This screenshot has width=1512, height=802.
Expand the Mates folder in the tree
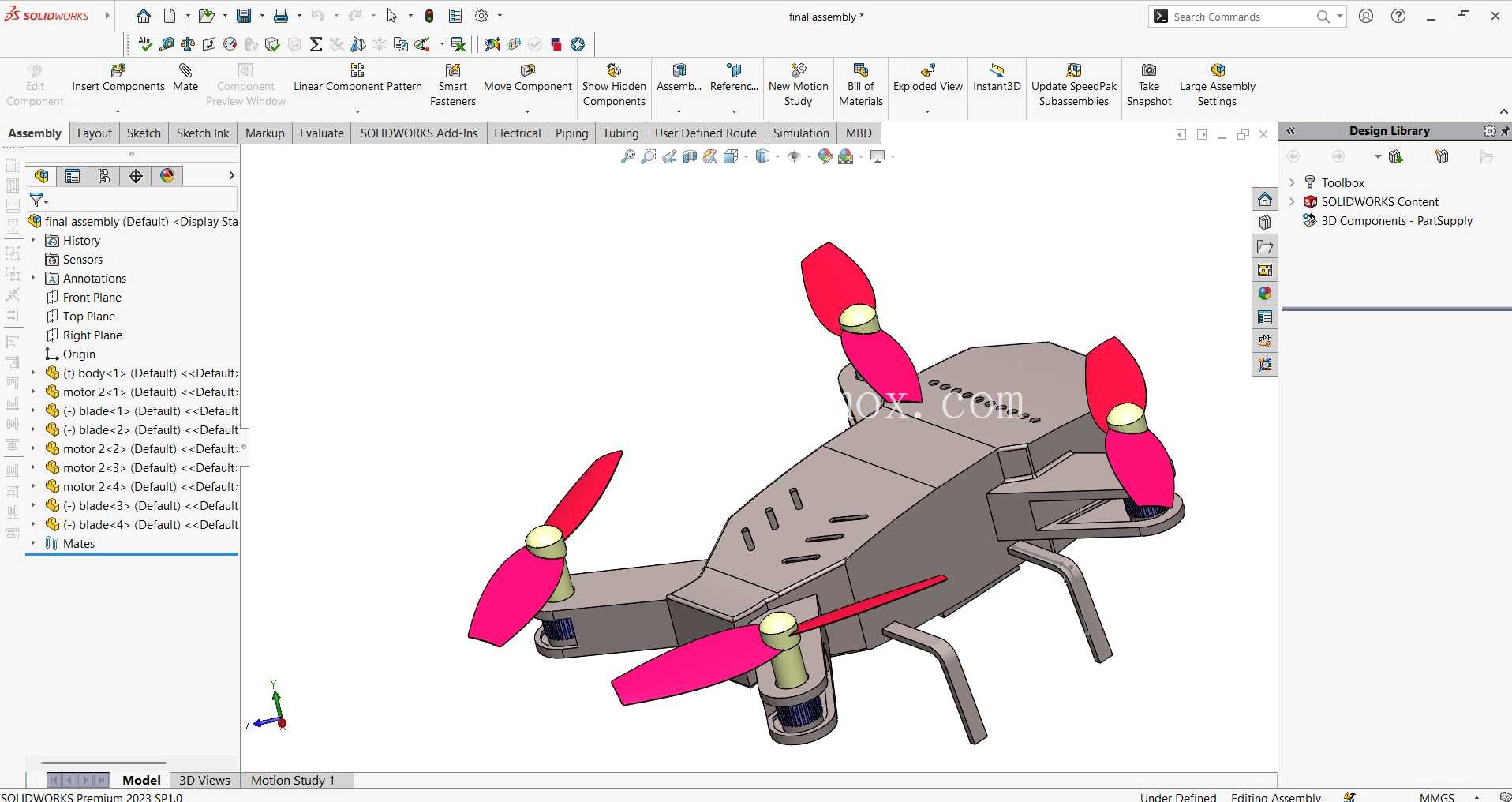tap(33, 543)
